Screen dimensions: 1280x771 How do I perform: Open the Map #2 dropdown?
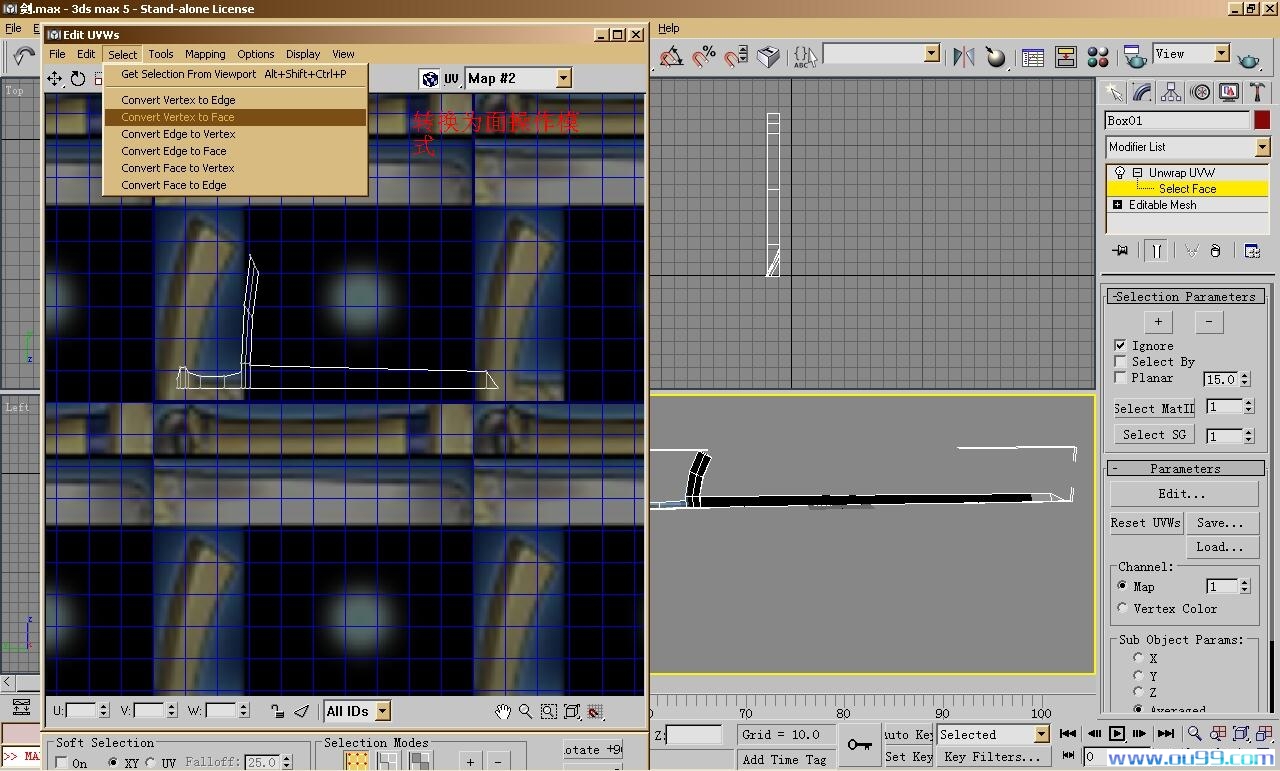563,78
